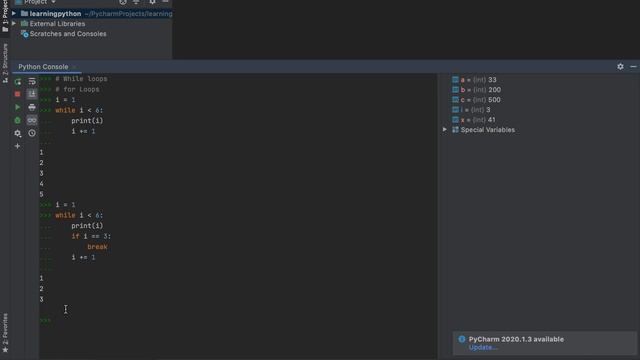640x360 pixels.
Task: Click the 'if i == 3:' line
Action: coord(91,236)
